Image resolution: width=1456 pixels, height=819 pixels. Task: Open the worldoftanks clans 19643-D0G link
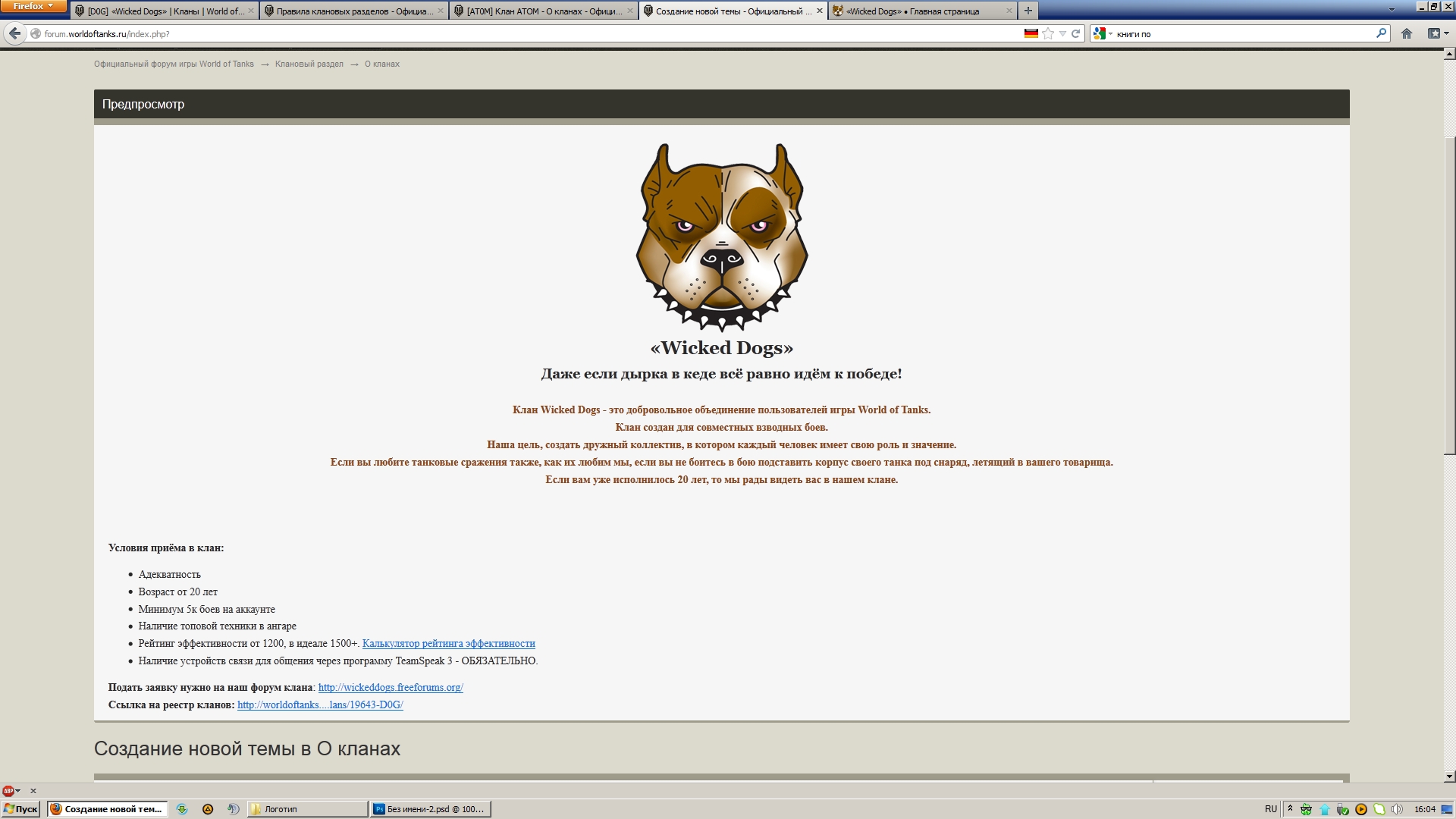[x=320, y=704]
